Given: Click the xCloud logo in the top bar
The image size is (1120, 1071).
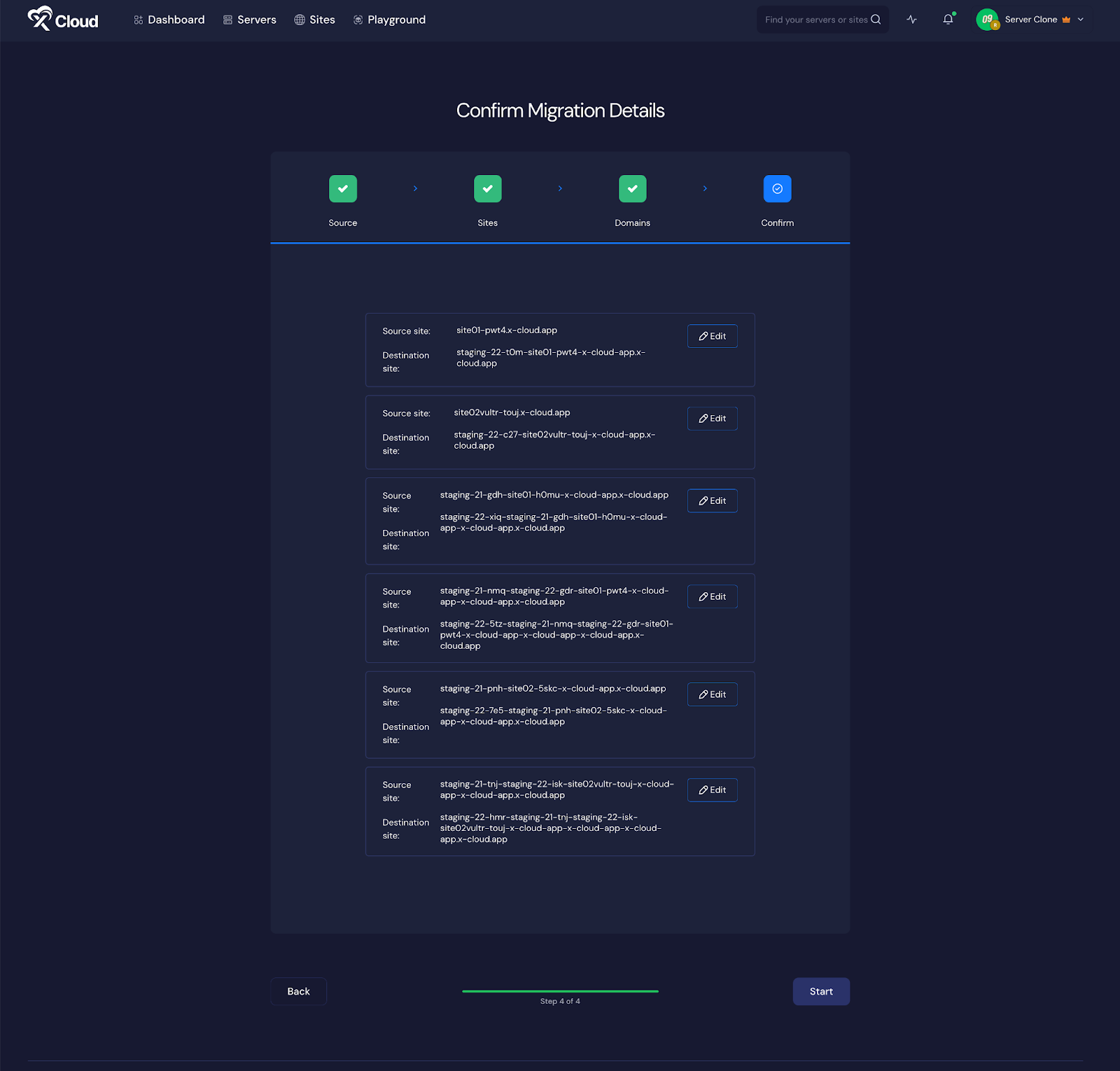Looking at the screenshot, I should point(62,19).
